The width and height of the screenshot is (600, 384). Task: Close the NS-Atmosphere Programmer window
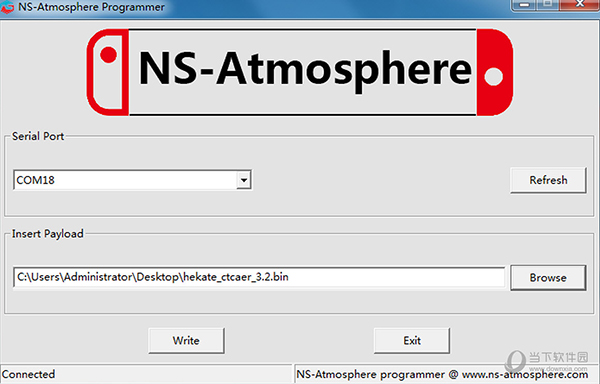coord(579,5)
